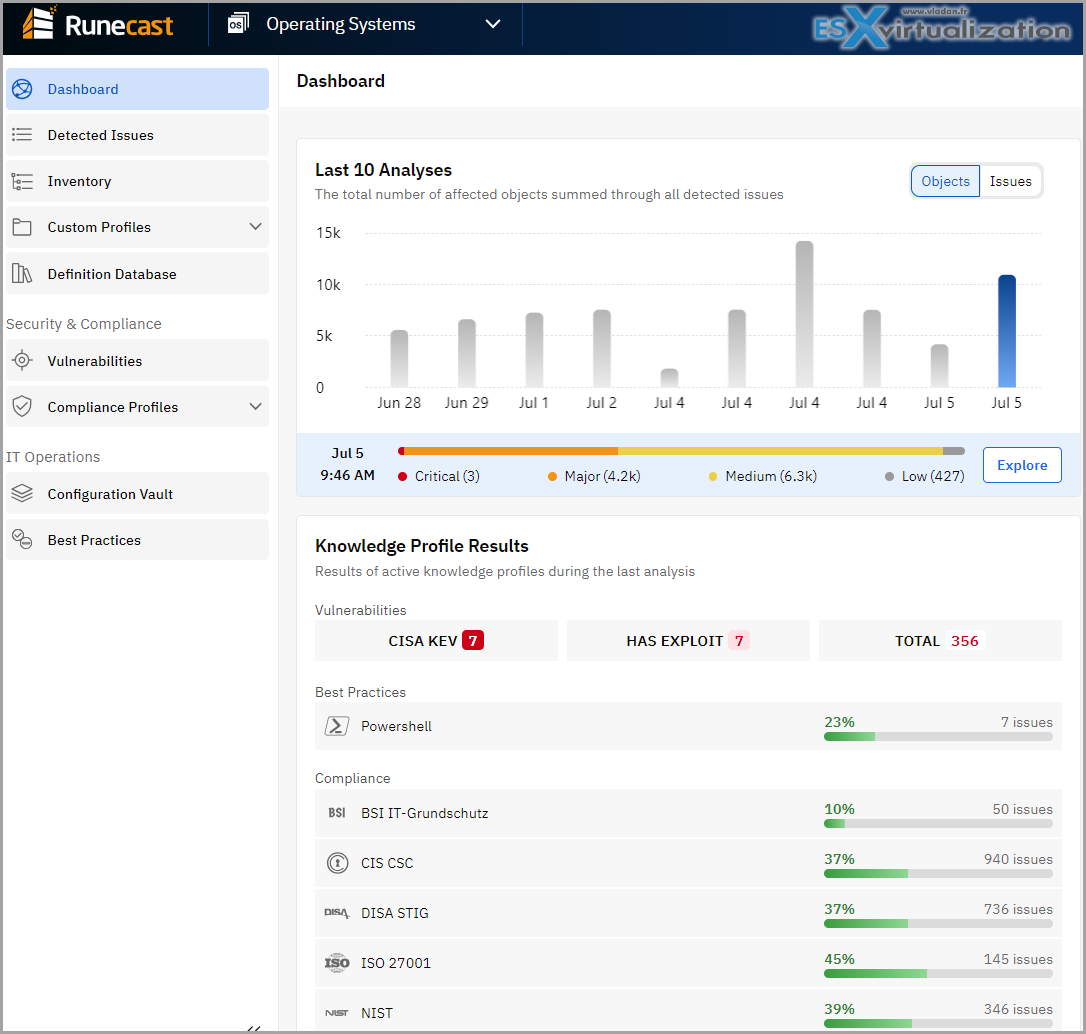Click the Explore button

(1022, 465)
